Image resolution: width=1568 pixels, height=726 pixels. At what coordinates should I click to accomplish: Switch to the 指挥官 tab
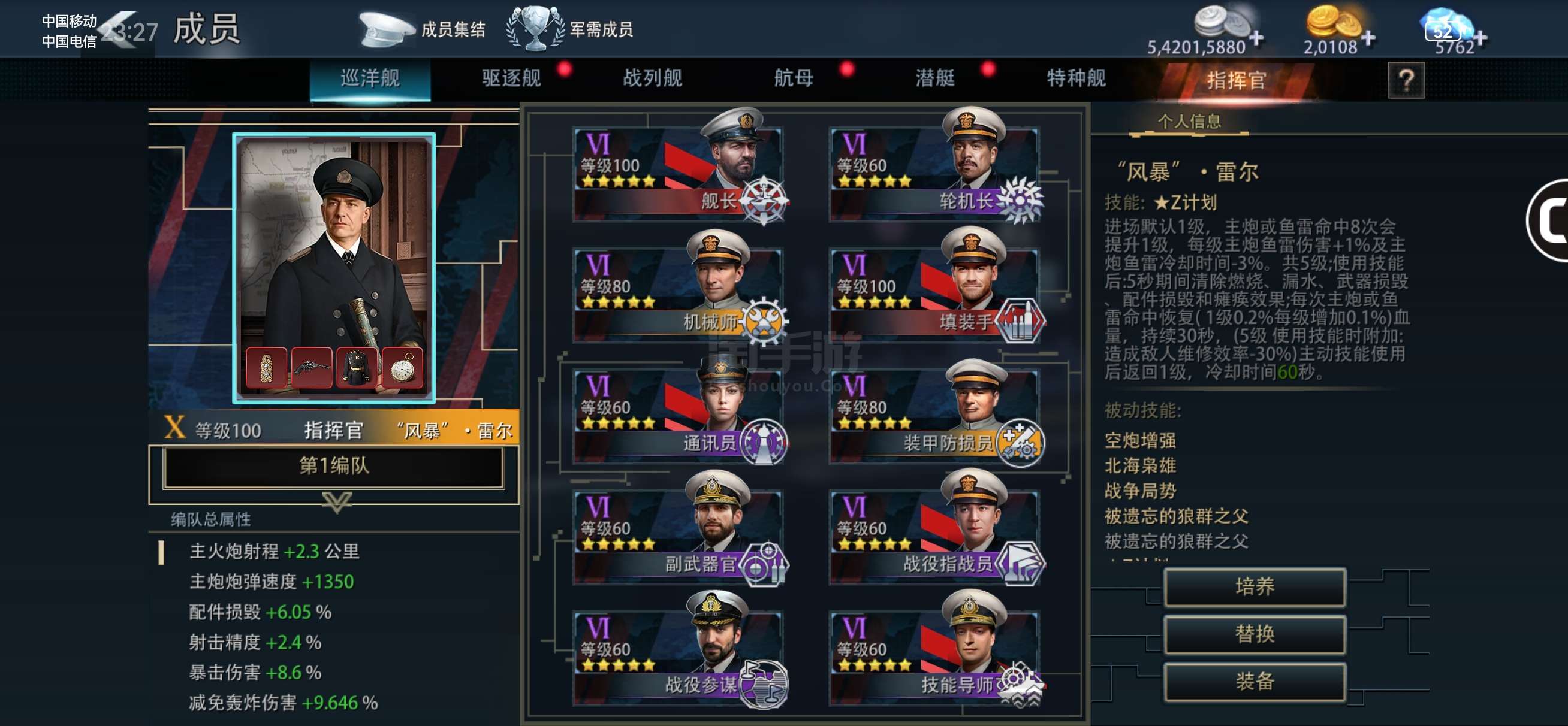point(1236,80)
